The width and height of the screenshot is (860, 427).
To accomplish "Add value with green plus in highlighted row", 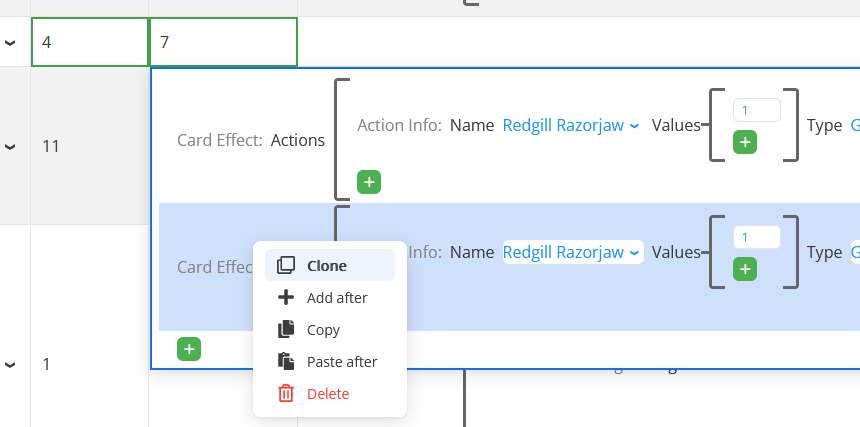I will [x=744, y=269].
